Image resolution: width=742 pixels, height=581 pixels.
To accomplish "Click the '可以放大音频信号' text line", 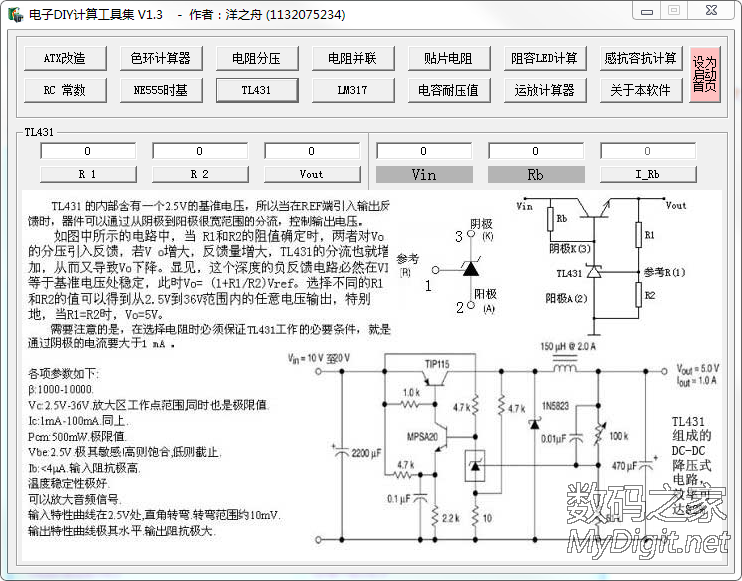I will point(74,499).
